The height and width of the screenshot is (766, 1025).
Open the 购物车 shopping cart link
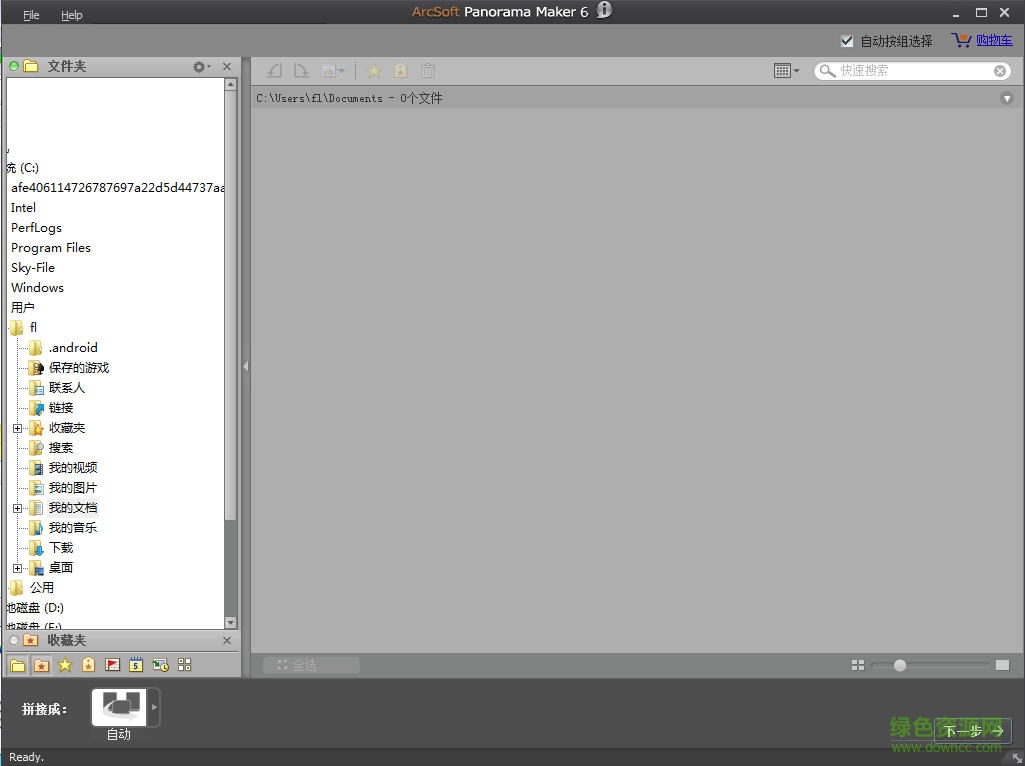[x=990, y=40]
